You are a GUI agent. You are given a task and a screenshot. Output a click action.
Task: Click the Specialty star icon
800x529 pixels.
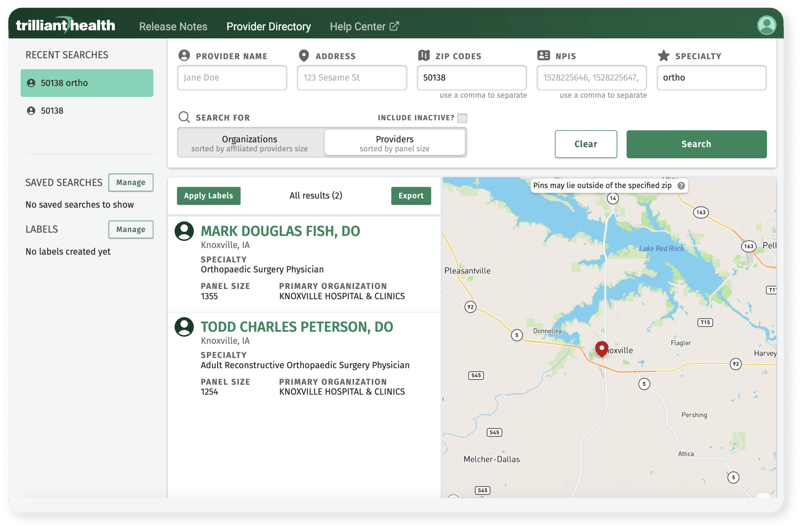[x=663, y=55]
